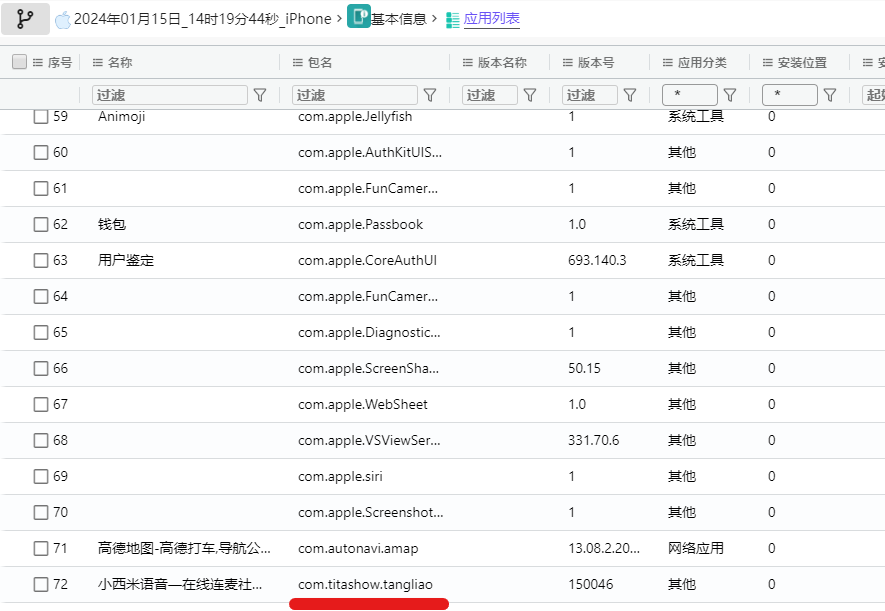Open the 应用列表 breadcrumb link
885x611 pixels.
492,19
